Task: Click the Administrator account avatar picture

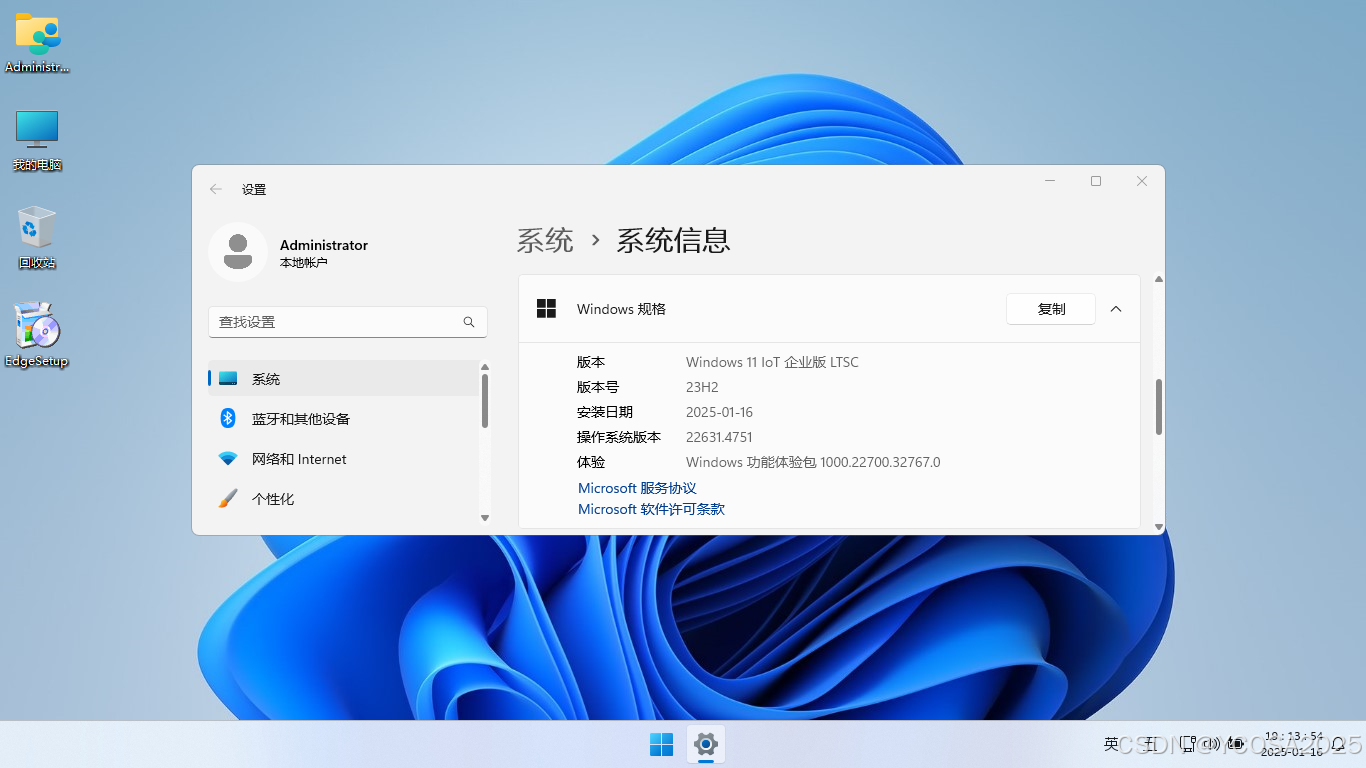Action: click(238, 252)
